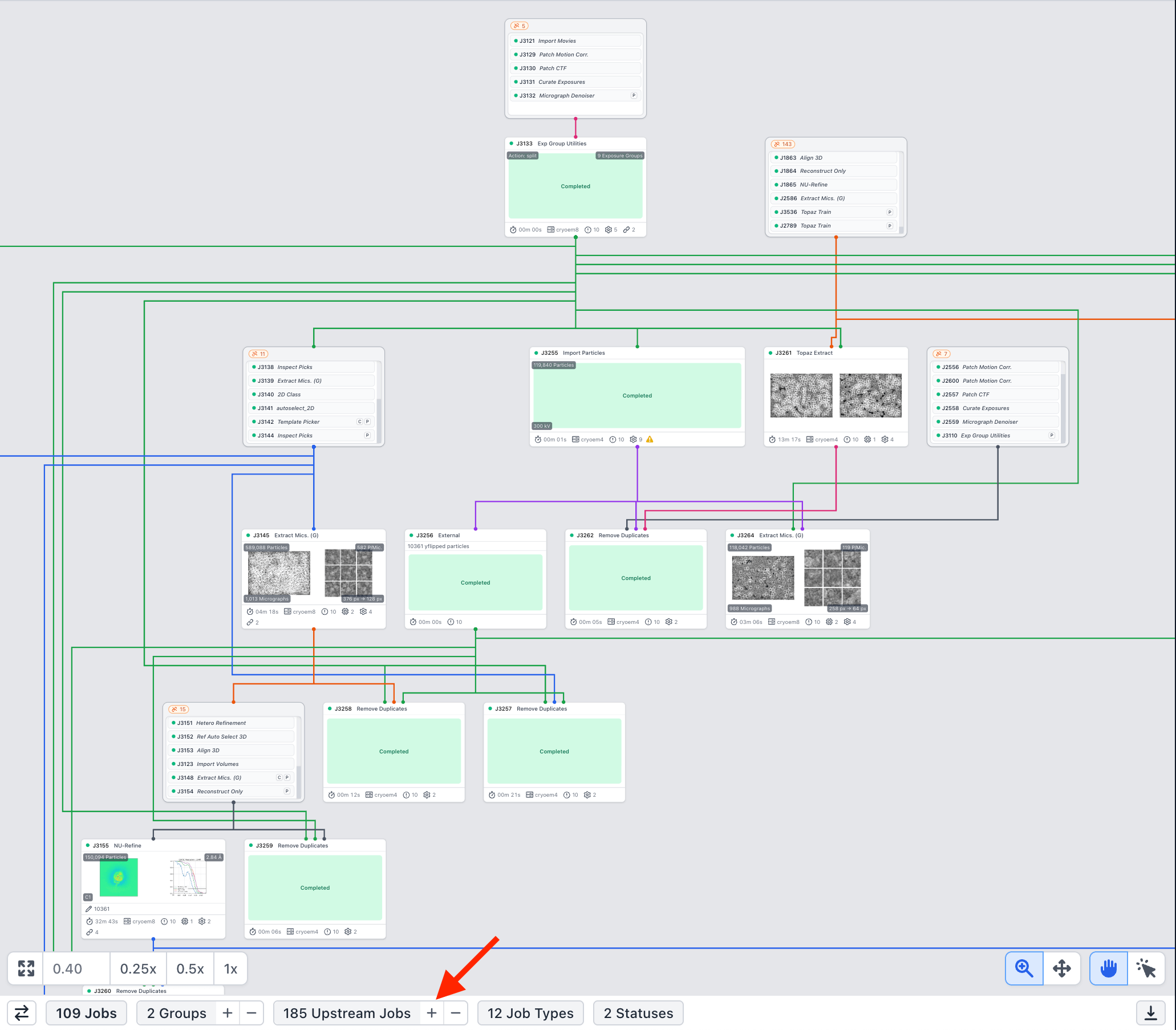The image size is (1176, 1030).
Task: Set zoom to the 1x preset
Action: coord(230,968)
